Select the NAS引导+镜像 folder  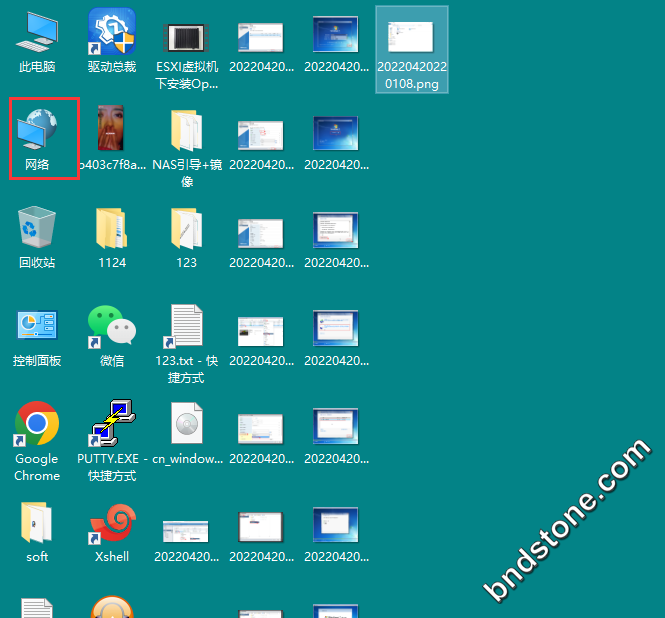click(187, 147)
